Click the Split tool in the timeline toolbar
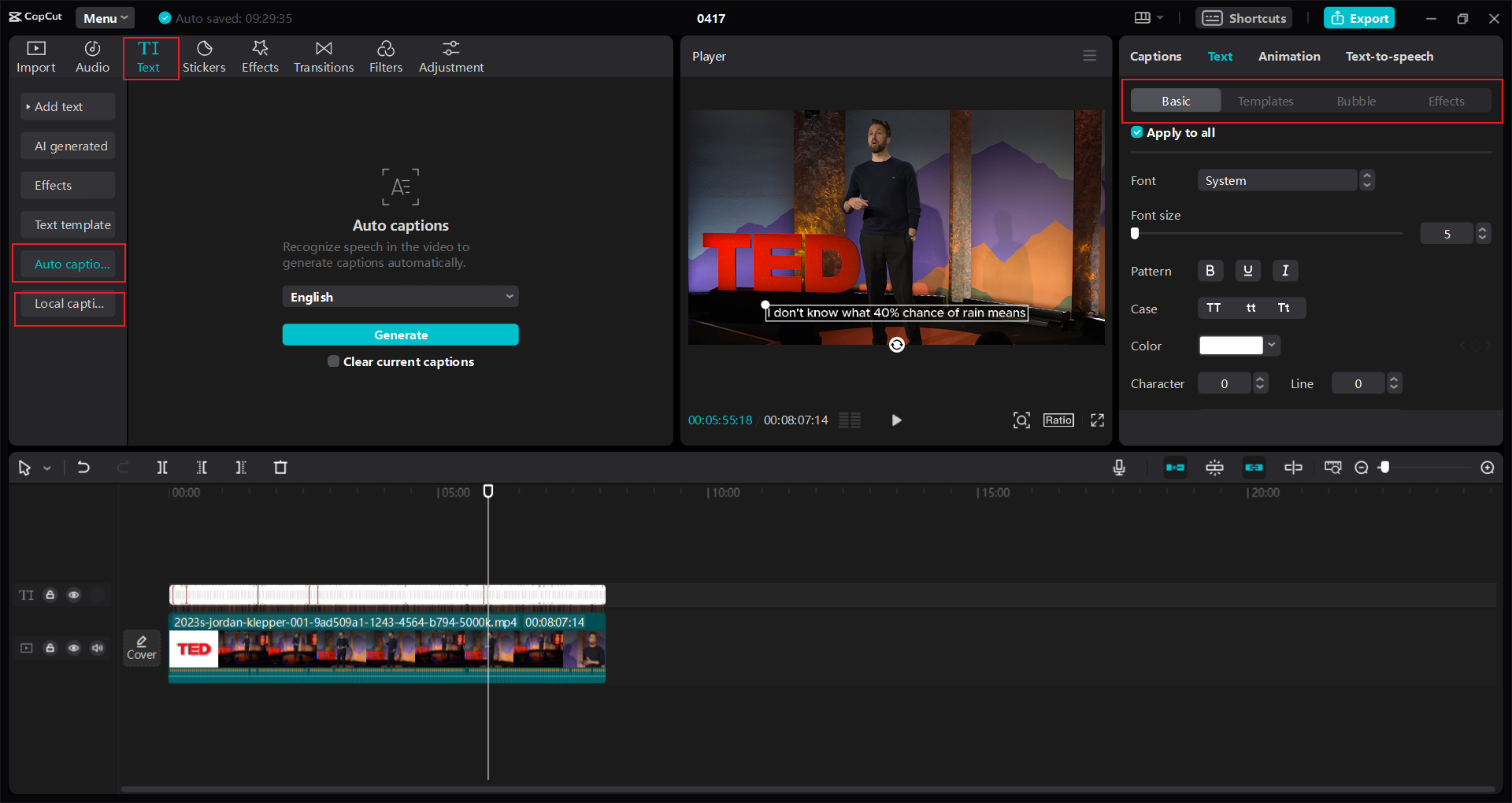 point(162,467)
